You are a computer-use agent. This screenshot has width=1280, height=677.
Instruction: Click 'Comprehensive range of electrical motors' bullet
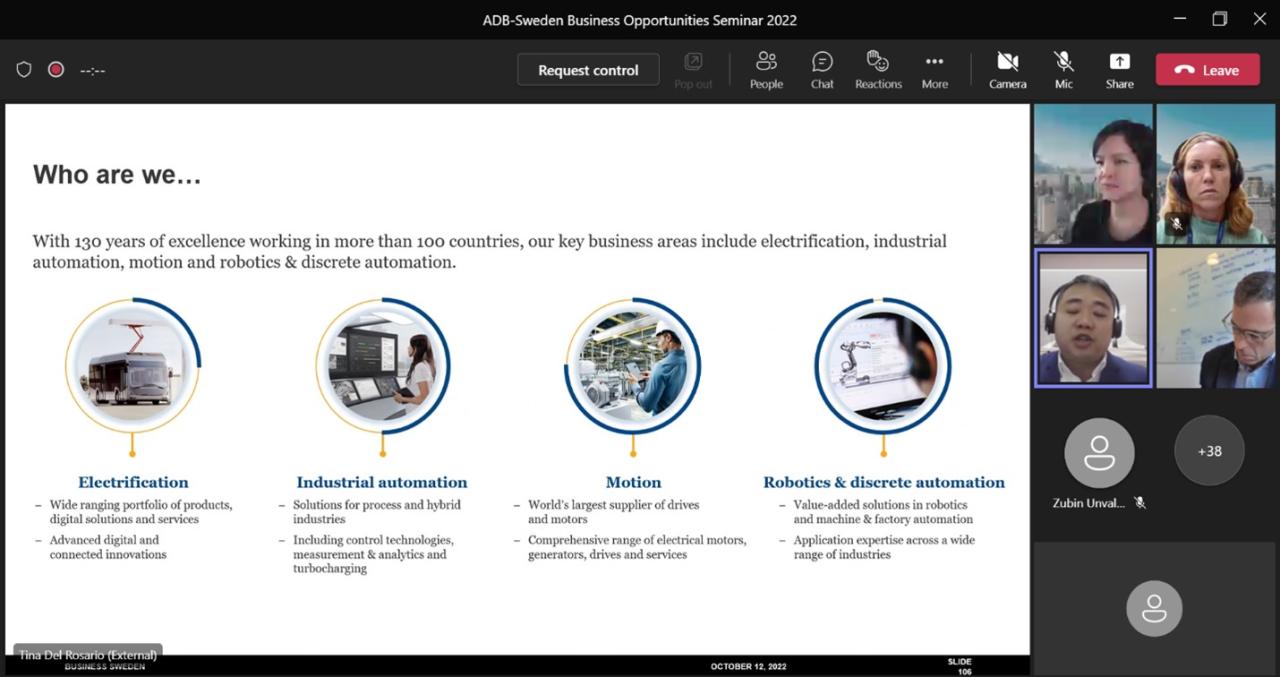637,547
